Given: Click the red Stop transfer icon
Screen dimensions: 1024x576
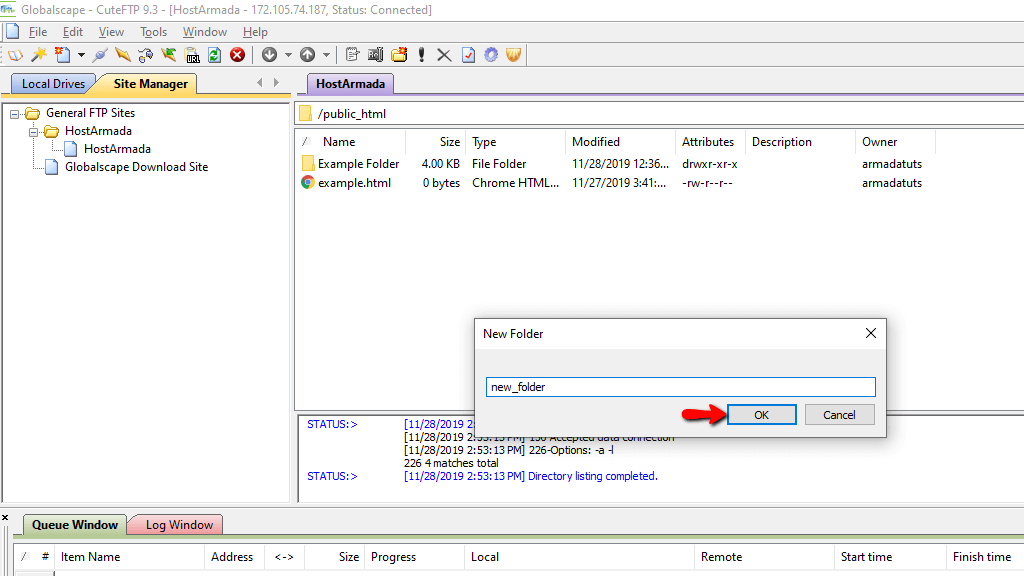Looking at the screenshot, I should tap(238, 55).
